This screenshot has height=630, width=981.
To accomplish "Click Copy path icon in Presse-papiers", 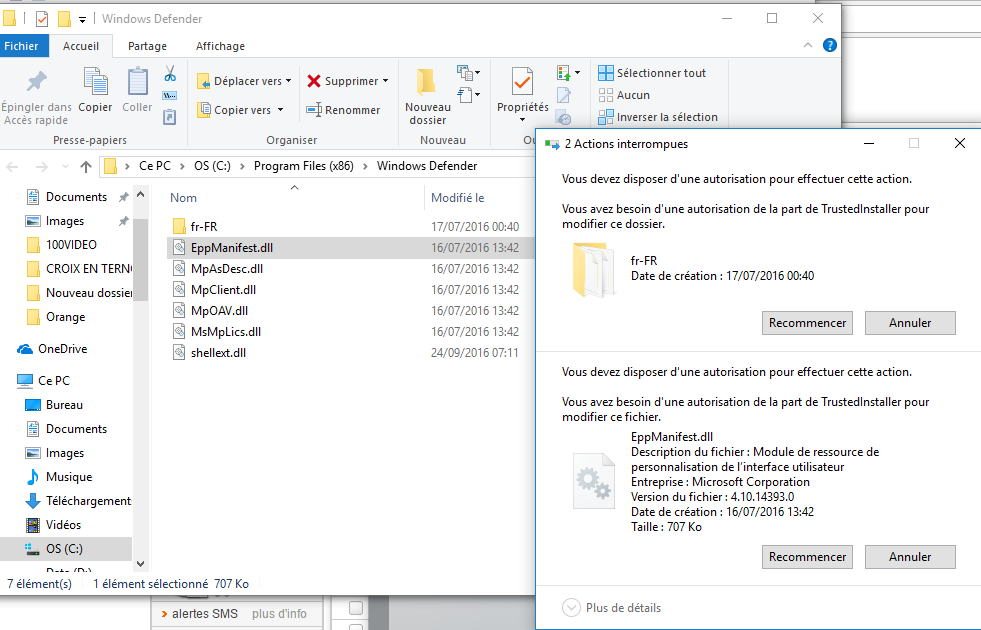I will (x=170, y=96).
